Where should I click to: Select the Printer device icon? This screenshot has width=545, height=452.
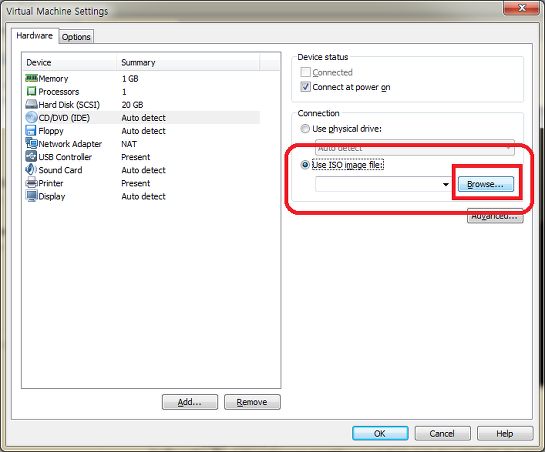click(x=31, y=183)
